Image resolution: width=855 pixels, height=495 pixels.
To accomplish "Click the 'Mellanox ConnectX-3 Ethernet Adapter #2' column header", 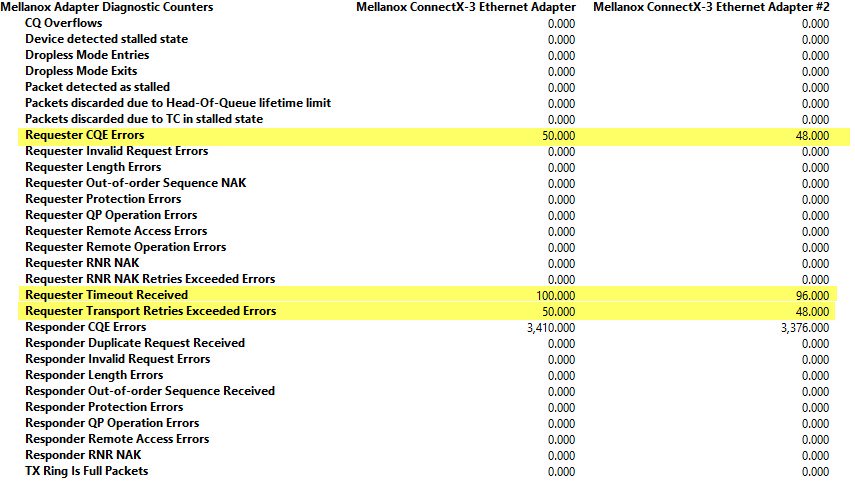I will [711, 7].
